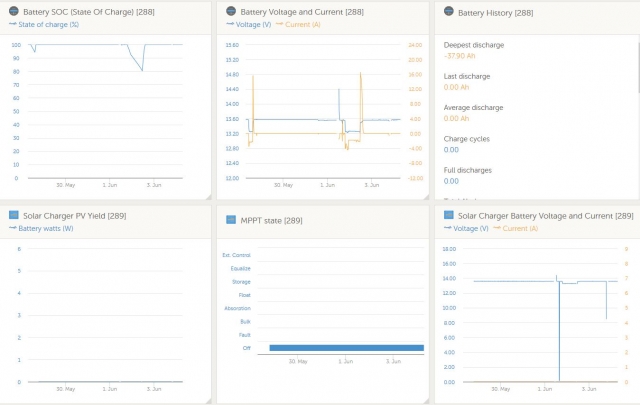Click the Solar Charger PV Yield panel icon
The width and height of the screenshot is (640, 405).
click(x=14, y=215)
